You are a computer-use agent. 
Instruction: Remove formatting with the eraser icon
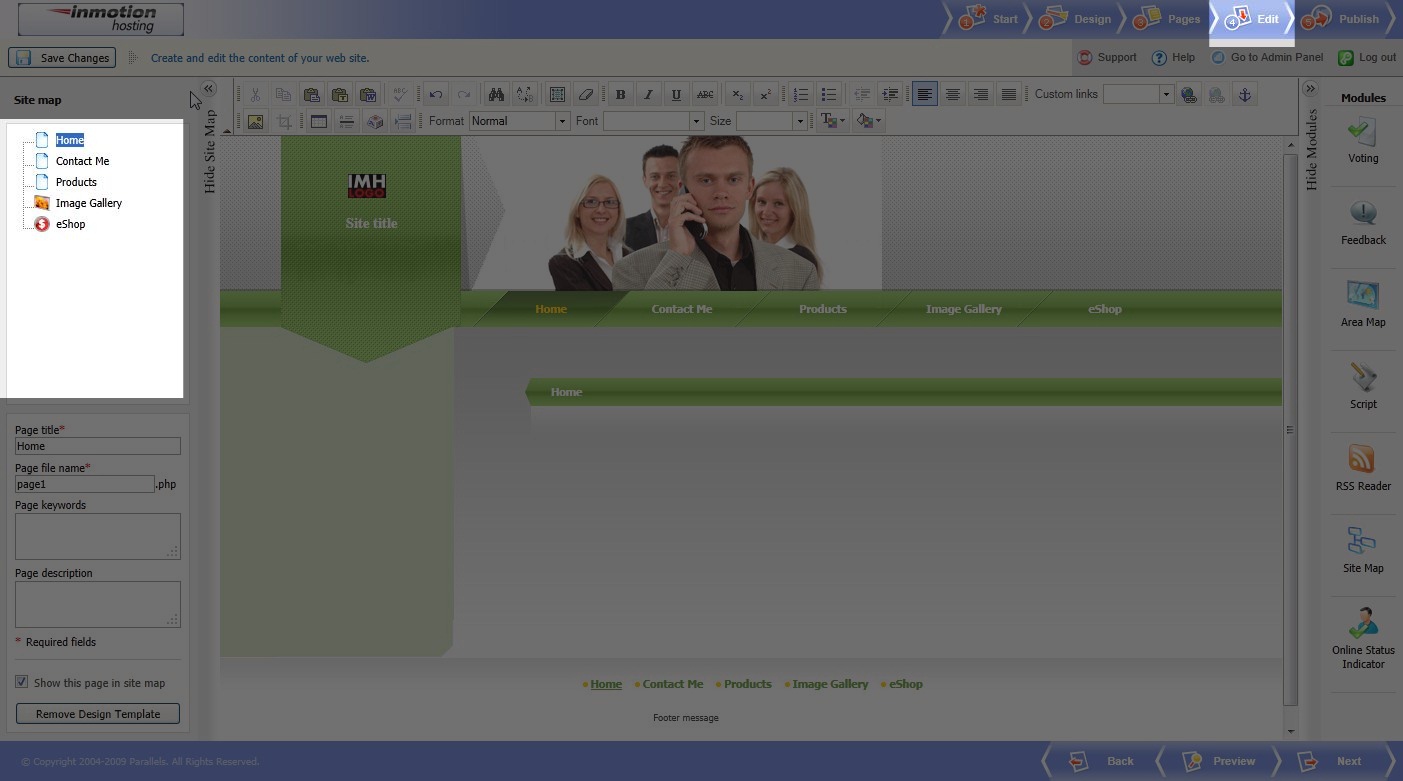[x=585, y=94]
